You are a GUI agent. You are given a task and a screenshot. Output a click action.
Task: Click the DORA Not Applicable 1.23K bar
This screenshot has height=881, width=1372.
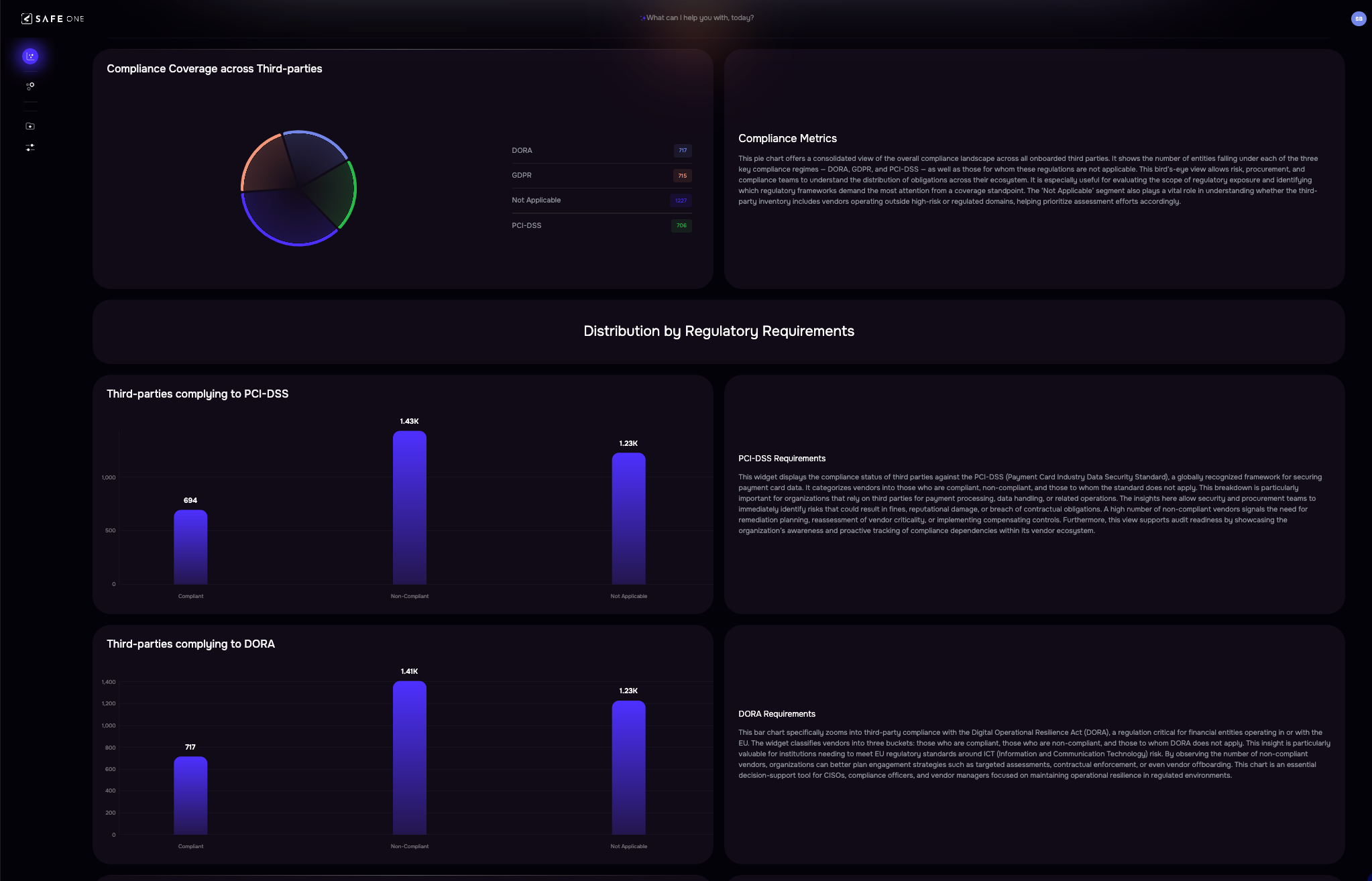628,768
